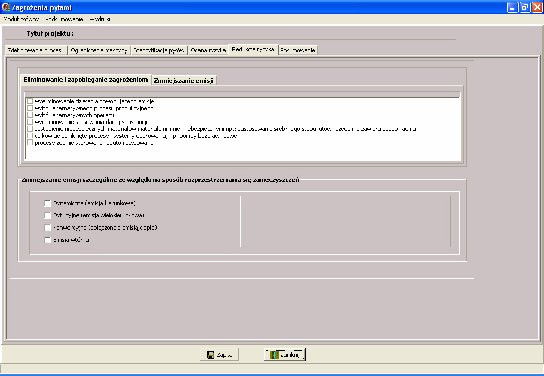544x376 pixels.
Task: Enable the fourth, bottom emission checkbox
Action: click(48, 240)
